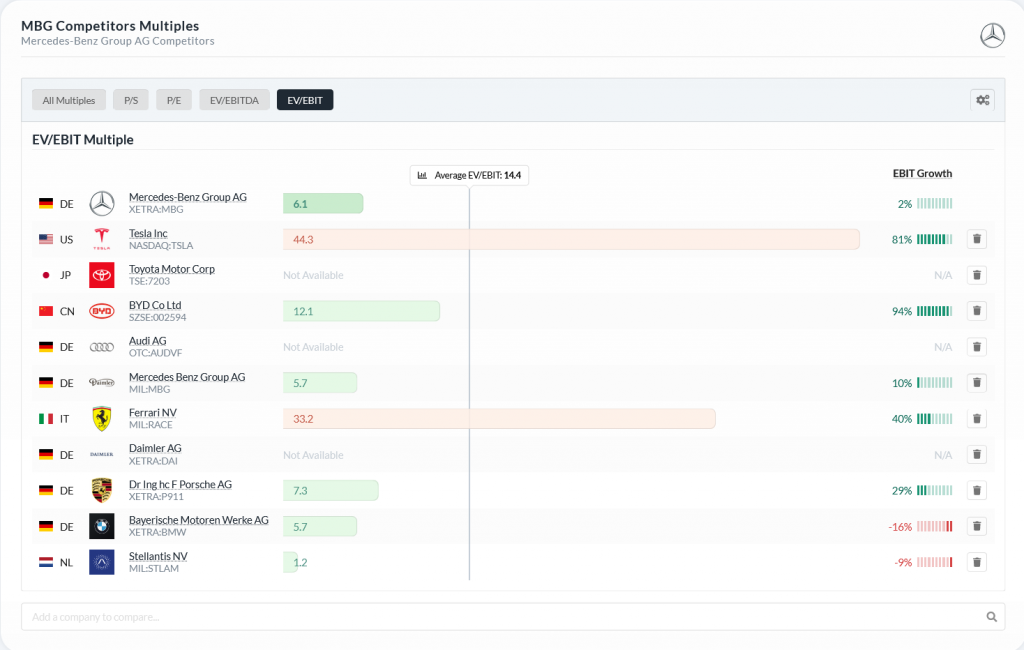Image resolution: width=1024 pixels, height=650 pixels.
Task: Click the Ferrari prancing horse logo
Action: (x=102, y=419)
